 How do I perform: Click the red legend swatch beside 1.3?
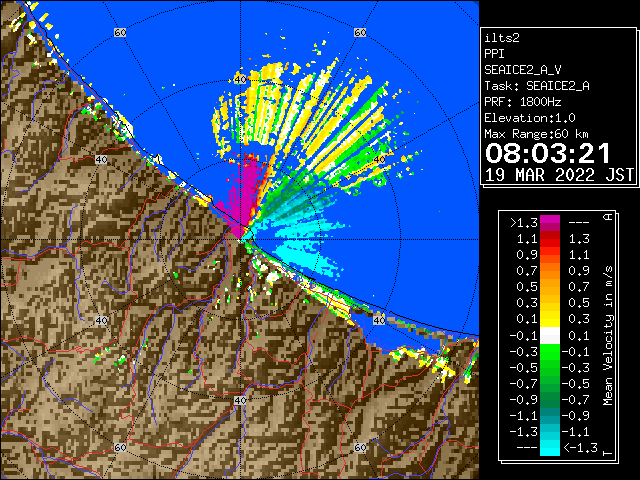[x=550, y=239]
